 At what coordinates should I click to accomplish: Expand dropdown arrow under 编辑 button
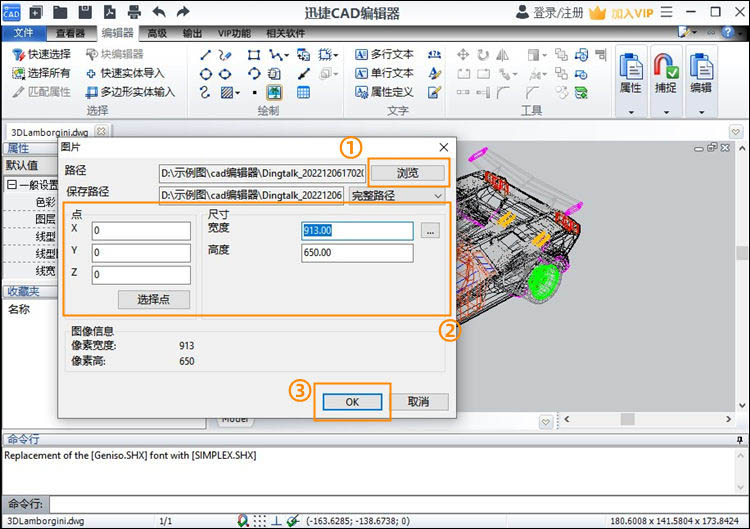(701, 112)
